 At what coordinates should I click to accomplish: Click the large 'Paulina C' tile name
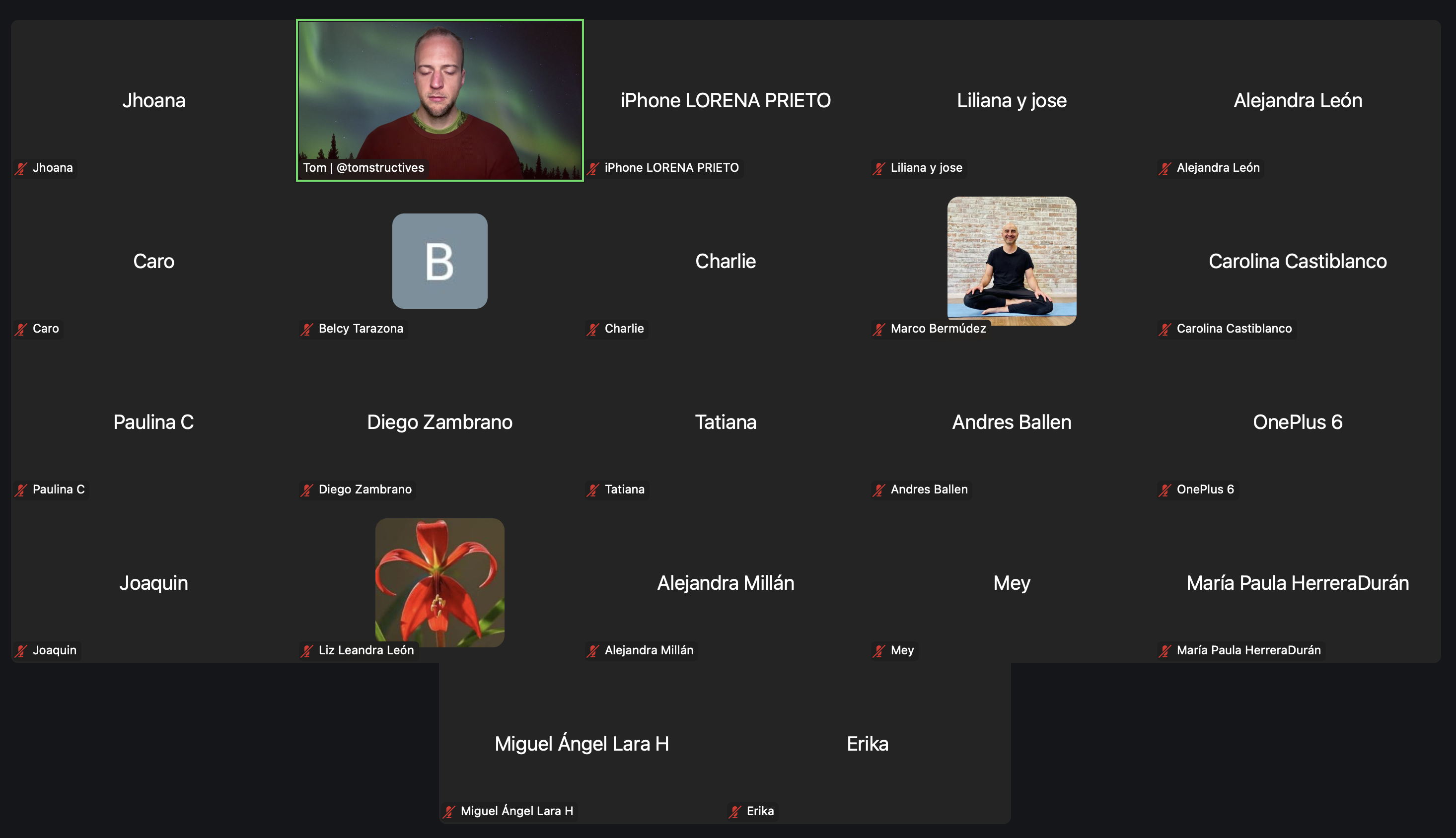point(154,422)
